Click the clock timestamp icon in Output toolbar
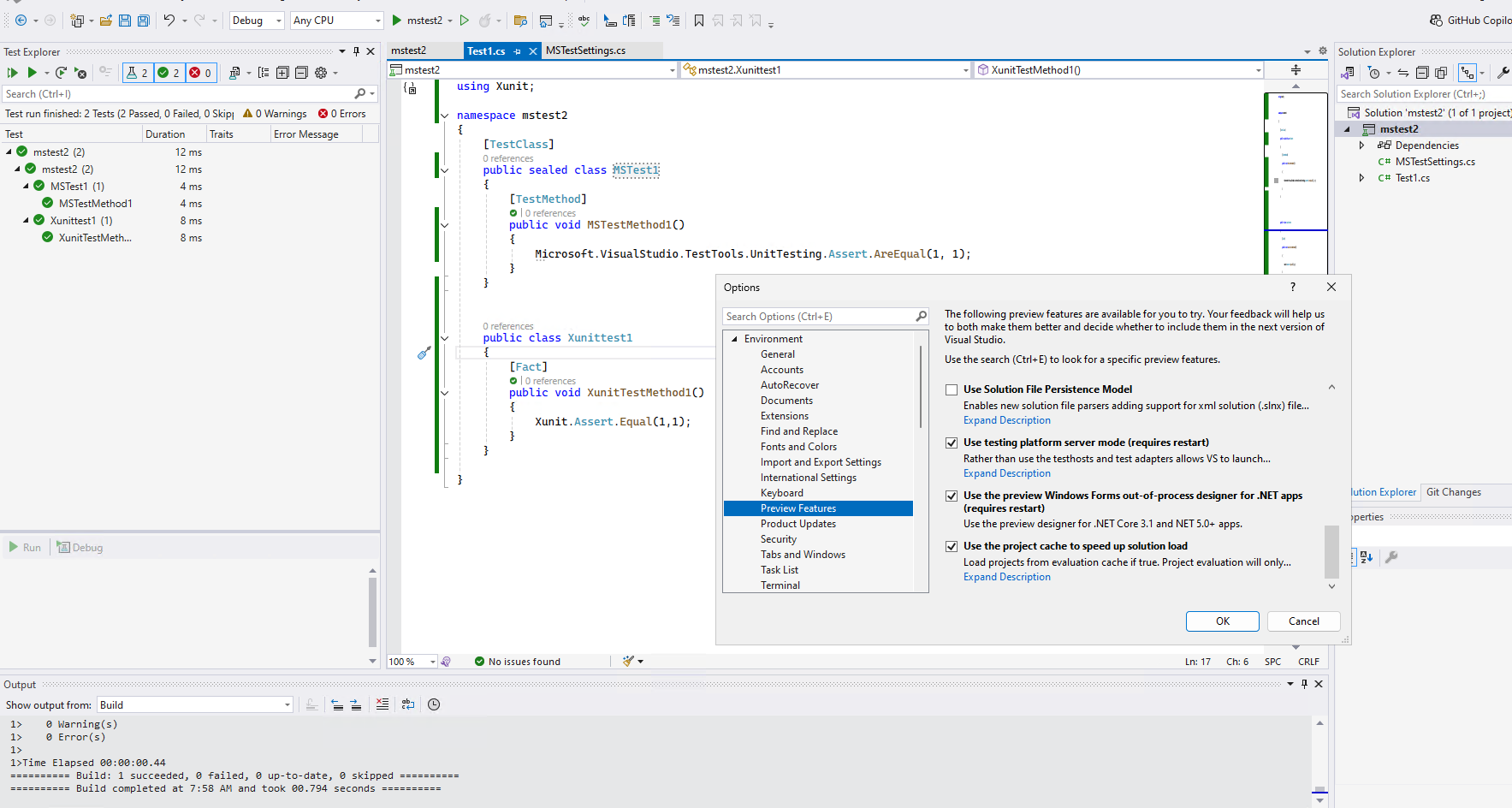Viewport: 1512px width, 808px height. (x=434, y=704)
